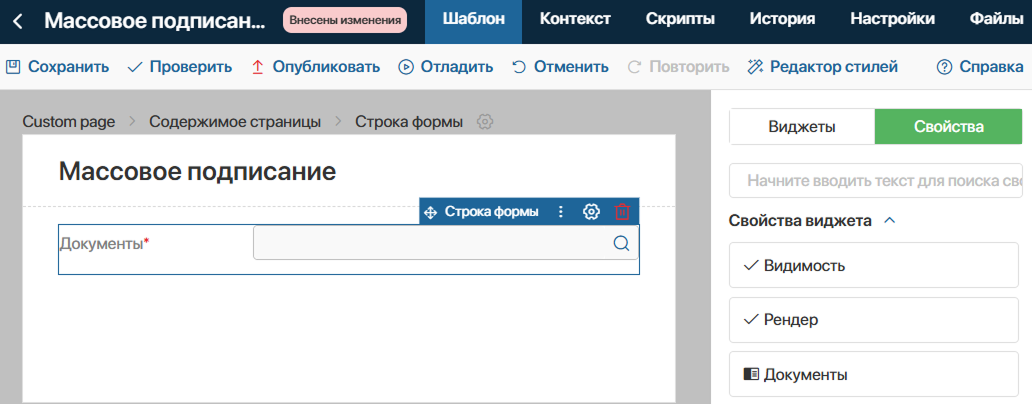Click the Документы search input field

pyautogui.click(x=446, y=243)
